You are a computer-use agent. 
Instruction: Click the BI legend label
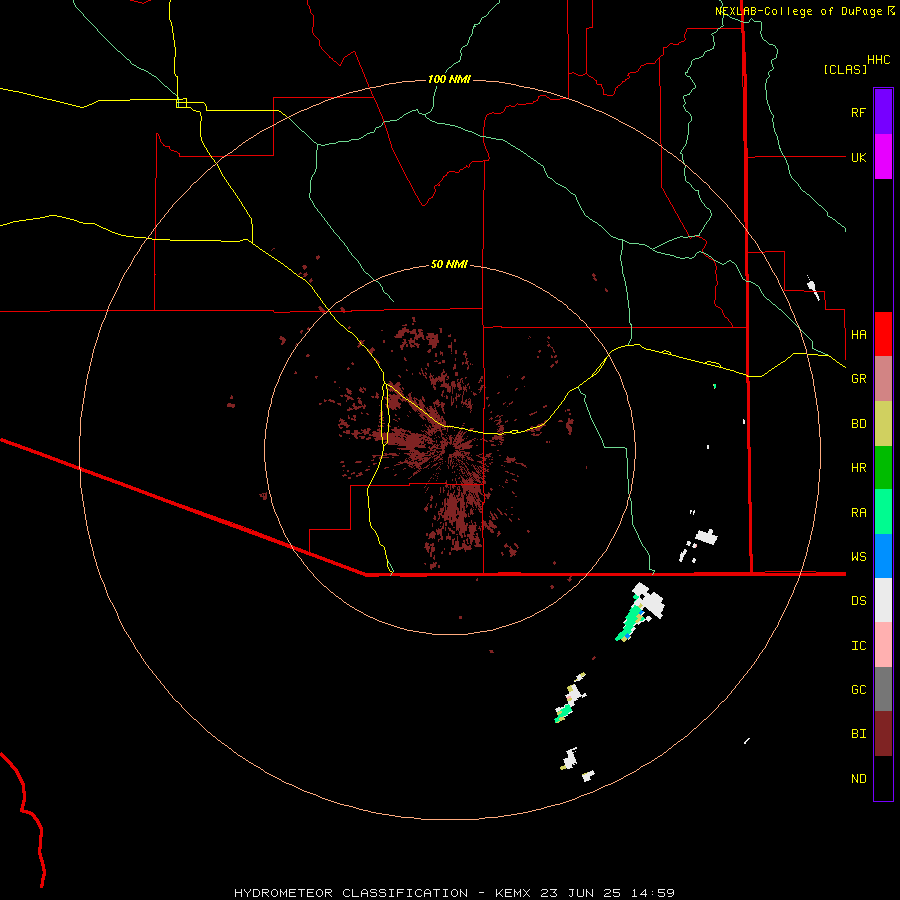click(858, 734)
